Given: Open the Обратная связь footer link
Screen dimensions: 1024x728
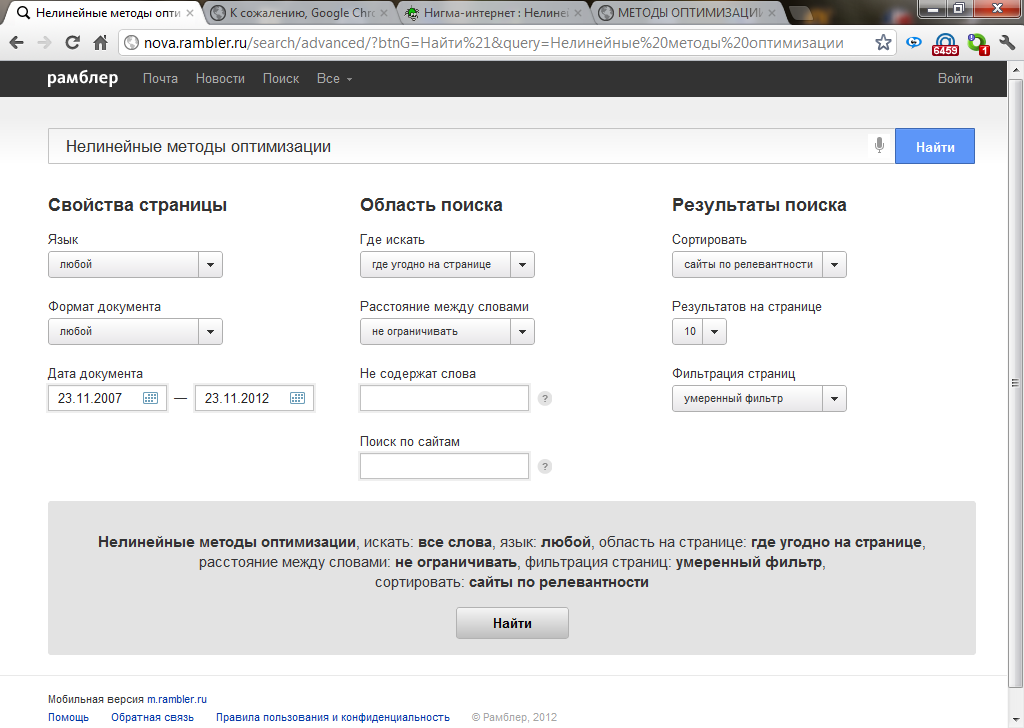Looking at the screenshot, I should 152,717.
